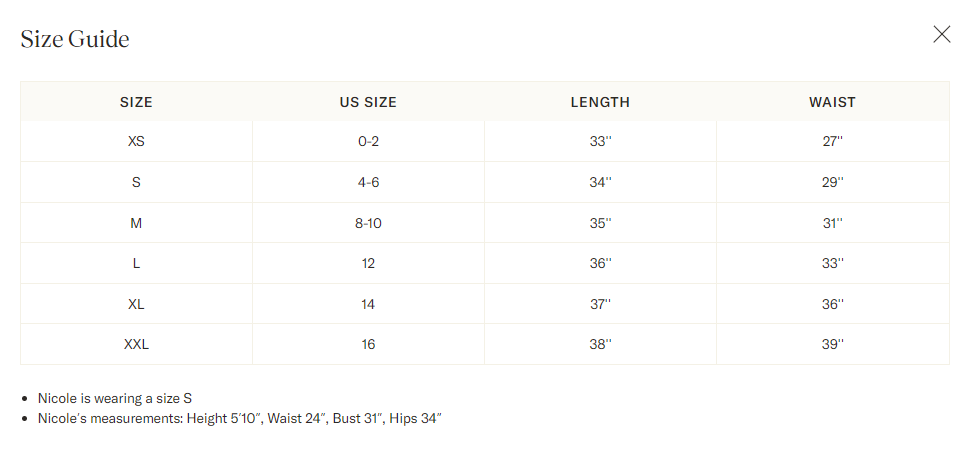
Task: Click the US size 0-2 cell
Action: pyautogui.click(x=368, y=141)
